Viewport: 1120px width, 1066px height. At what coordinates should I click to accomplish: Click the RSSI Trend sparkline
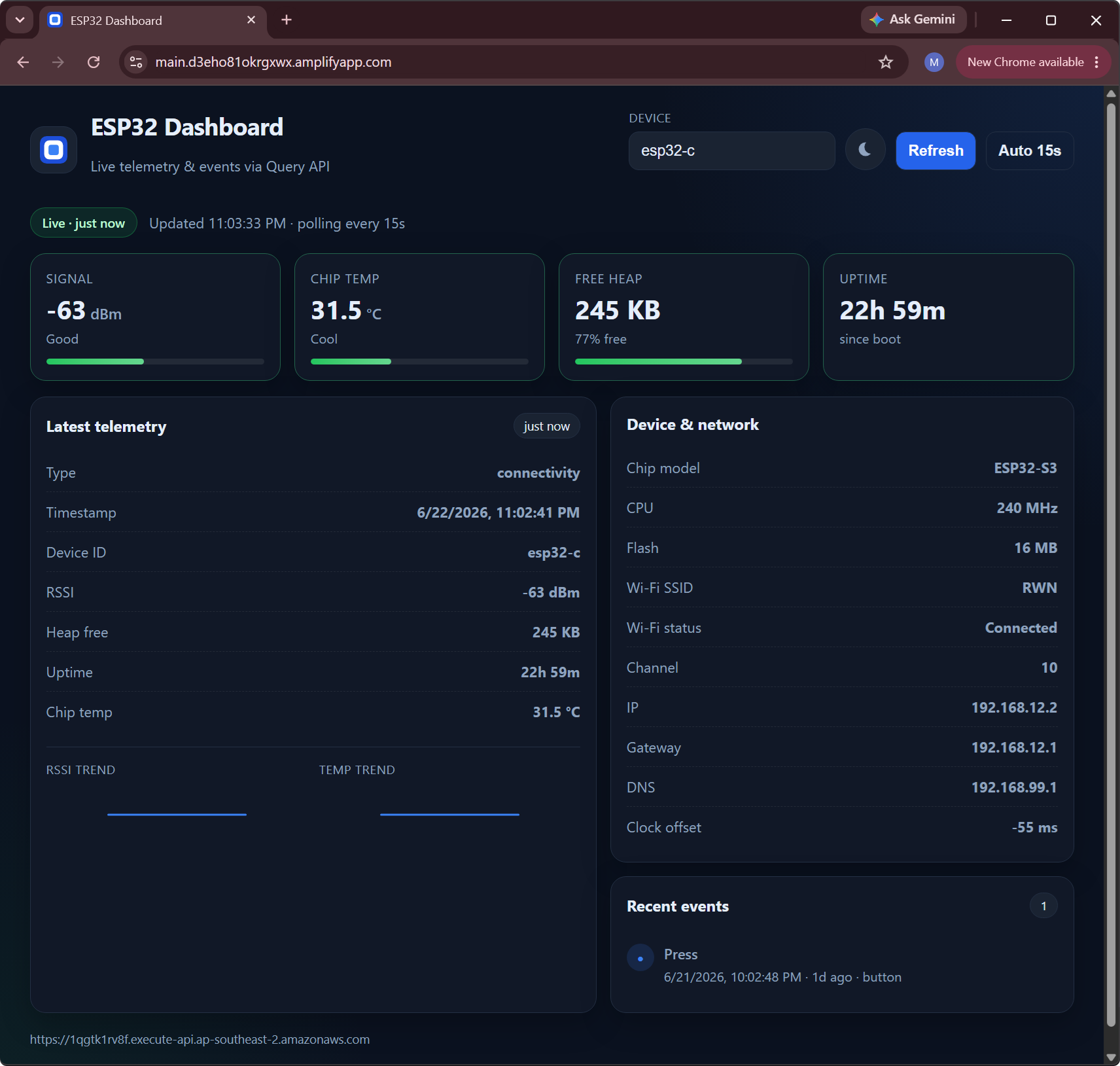[177, 814]
